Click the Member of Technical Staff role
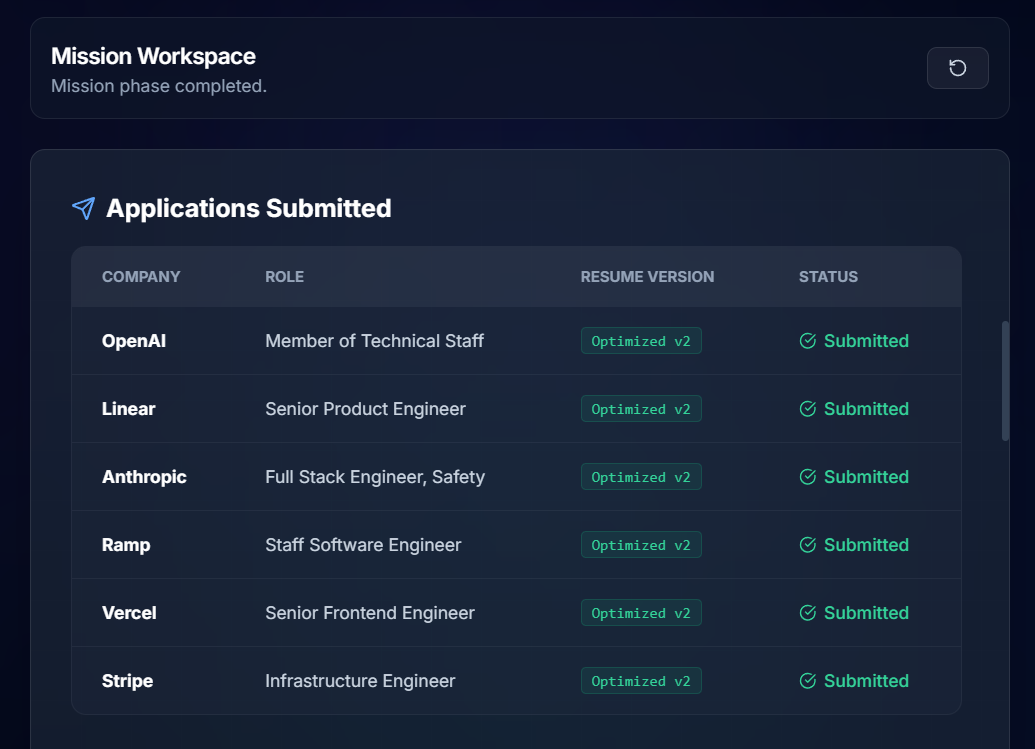 click(374, 341)
